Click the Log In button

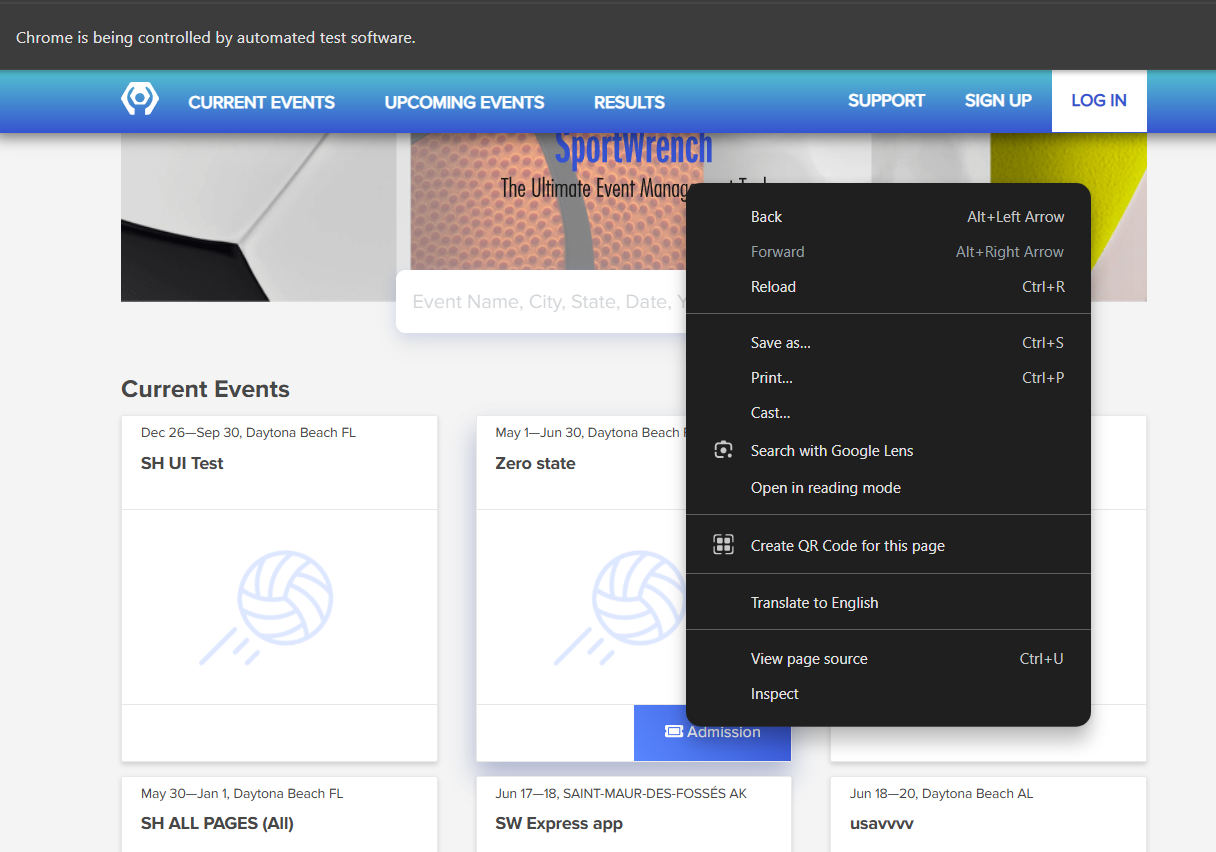point(1099,101)
